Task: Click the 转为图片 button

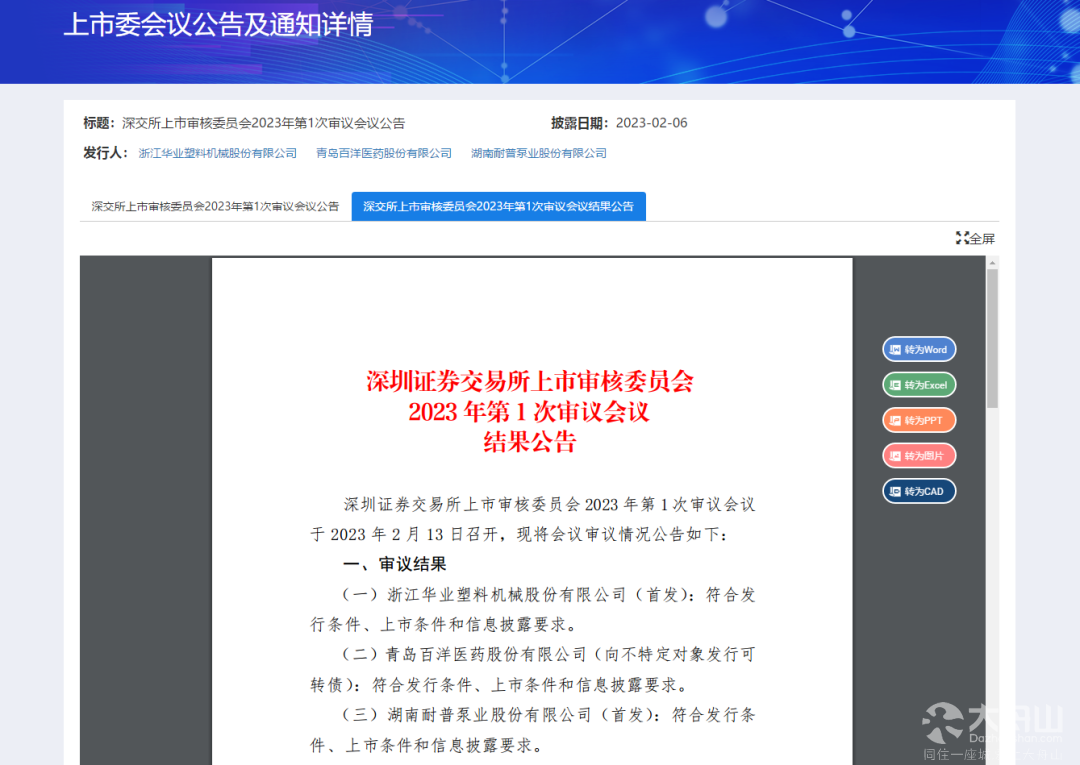Action: coord(920,456)
